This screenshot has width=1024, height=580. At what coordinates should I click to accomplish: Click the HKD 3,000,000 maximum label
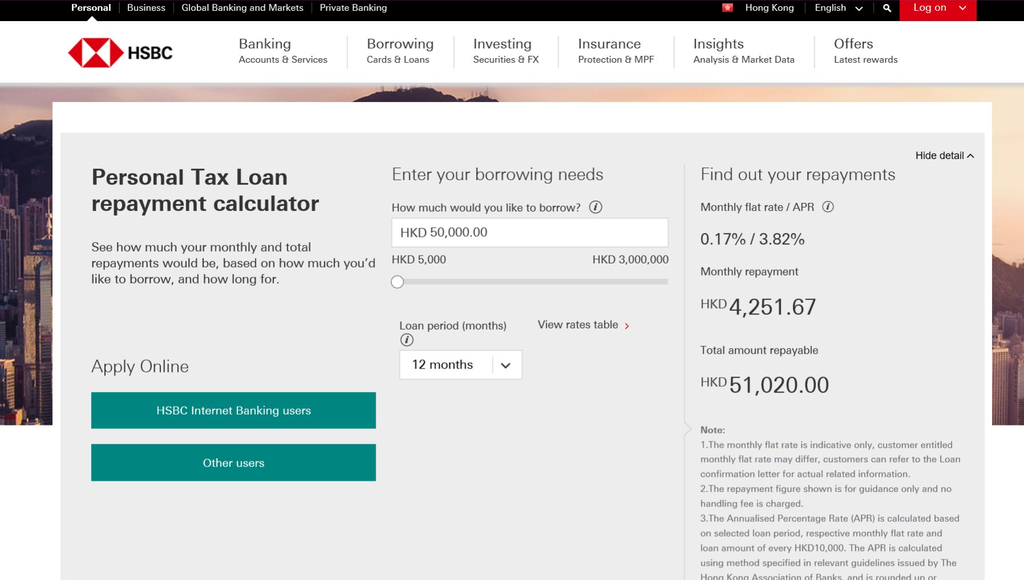pos(630,259)
